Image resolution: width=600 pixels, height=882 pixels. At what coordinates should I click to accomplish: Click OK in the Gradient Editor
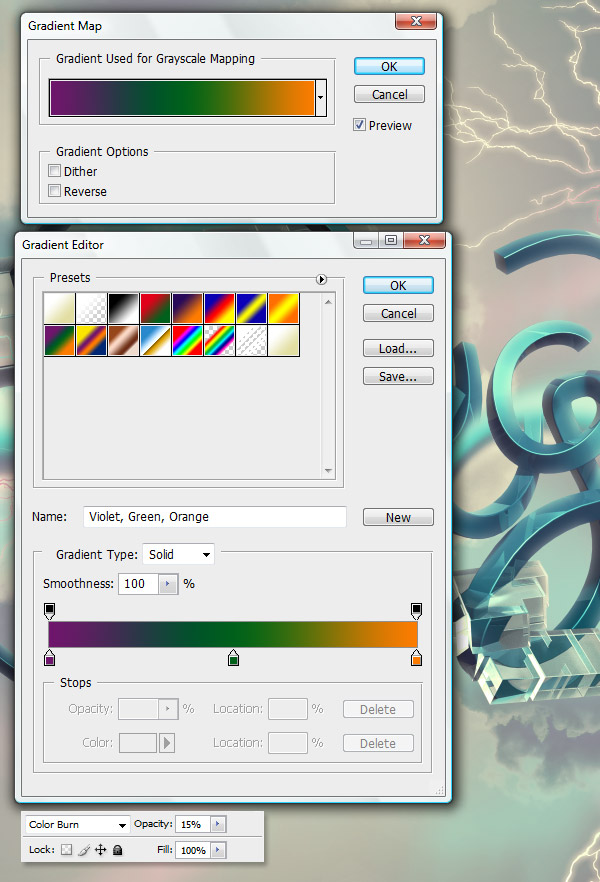coord(398,285)
